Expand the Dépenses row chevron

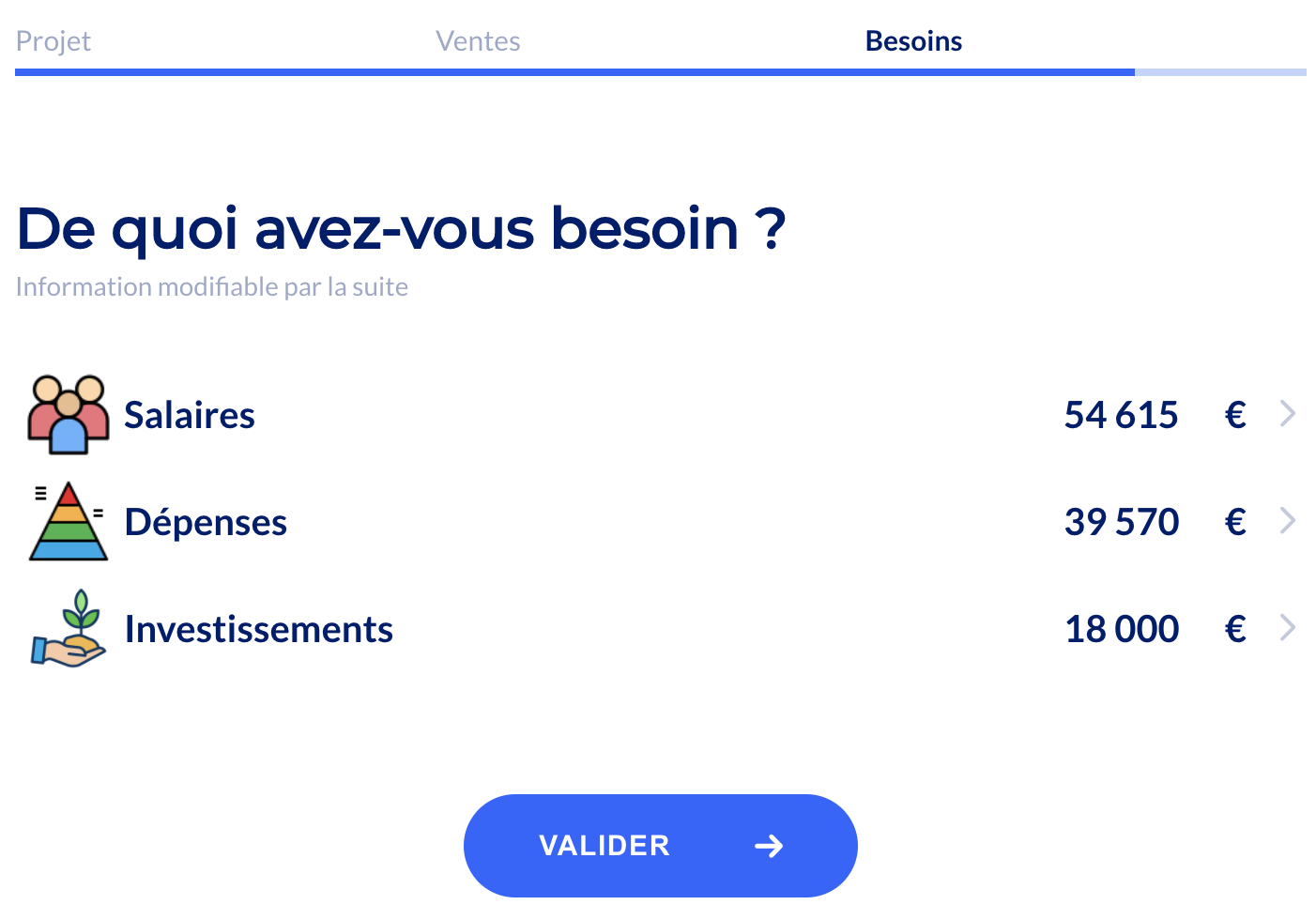tap(1288, 521)
